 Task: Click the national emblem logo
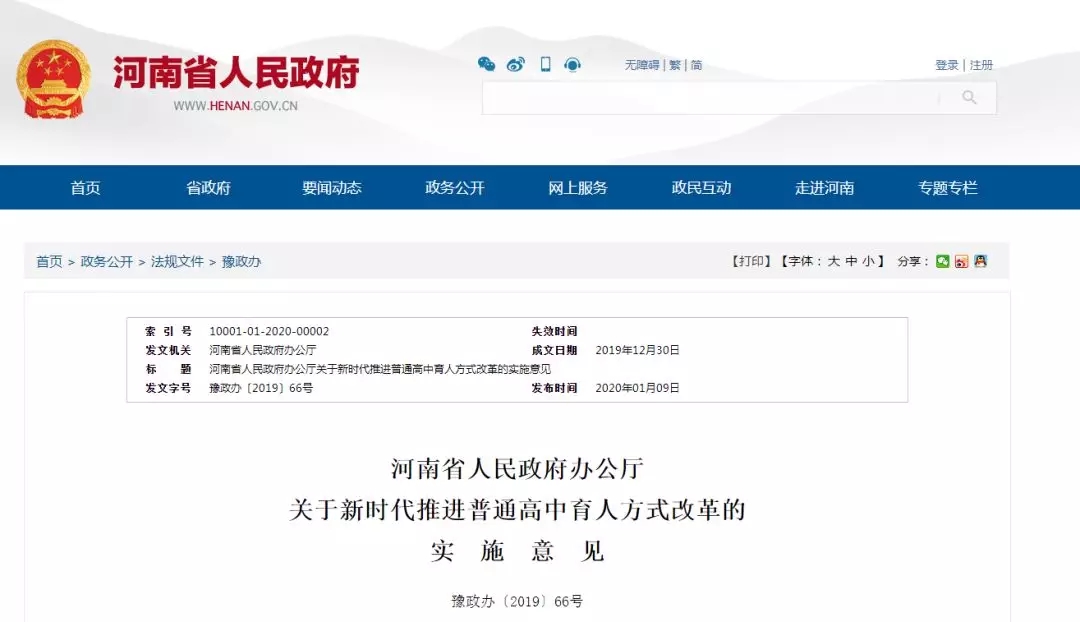[x=54, y=79]
